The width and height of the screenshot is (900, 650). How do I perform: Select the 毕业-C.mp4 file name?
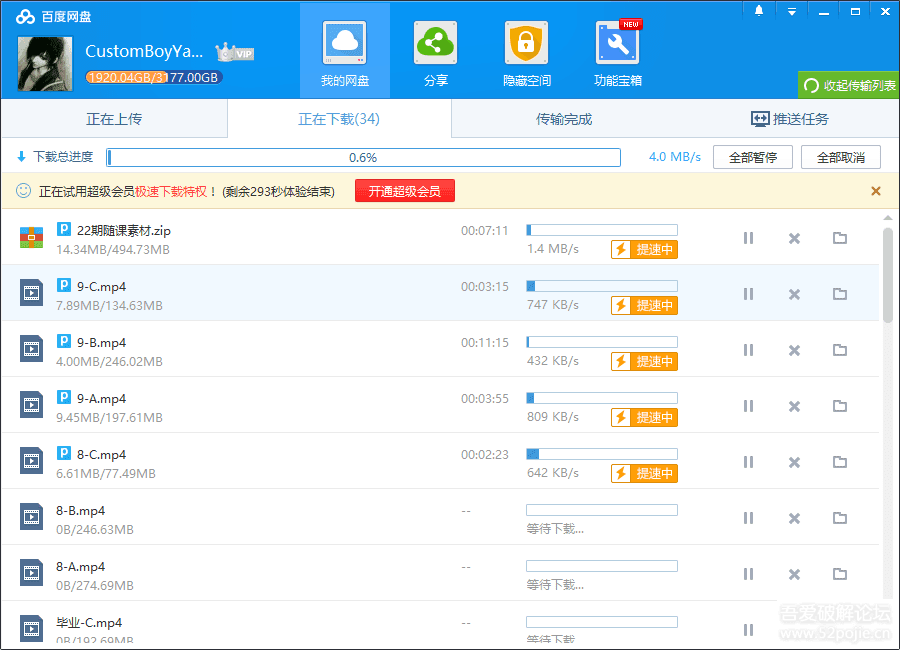pyautogui.click(x=89, y=622)
